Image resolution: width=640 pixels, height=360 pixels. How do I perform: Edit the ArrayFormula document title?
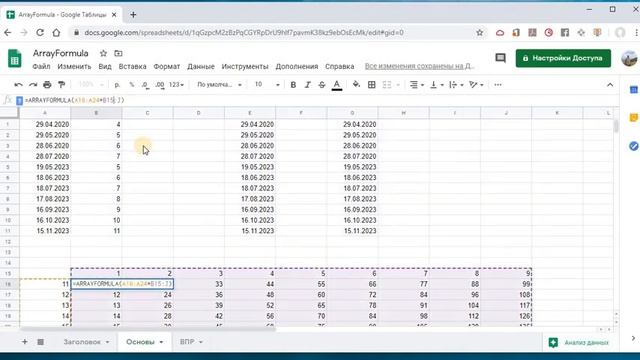tap(60, 53)
